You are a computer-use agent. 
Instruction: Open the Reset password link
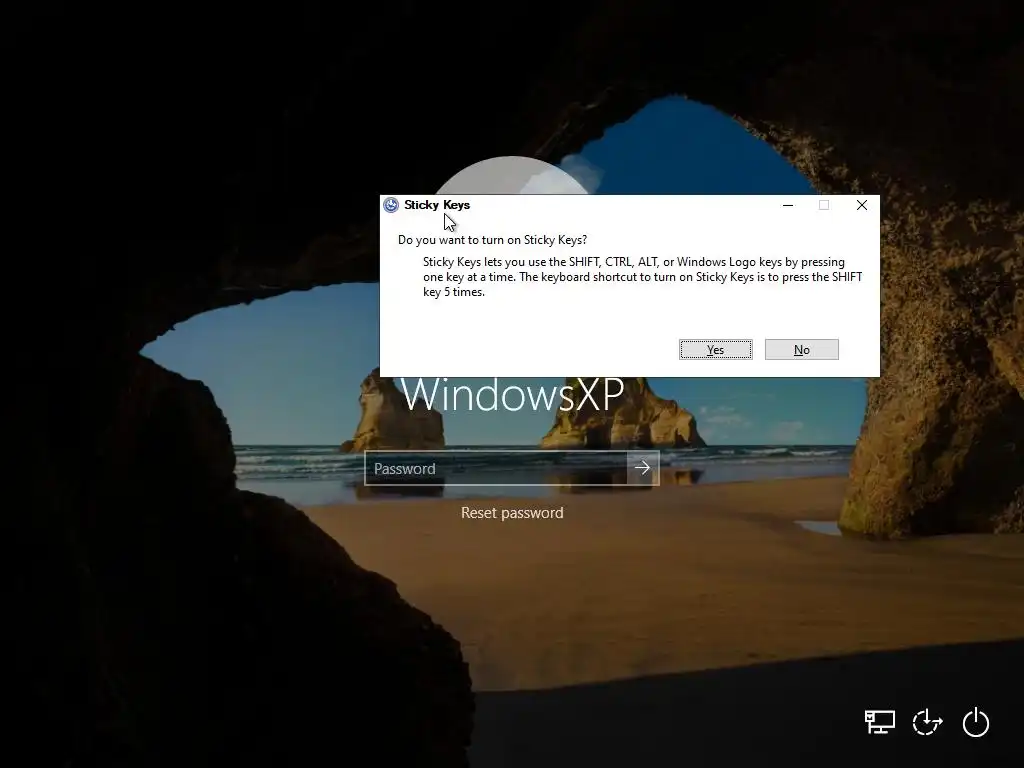[512, 513]
